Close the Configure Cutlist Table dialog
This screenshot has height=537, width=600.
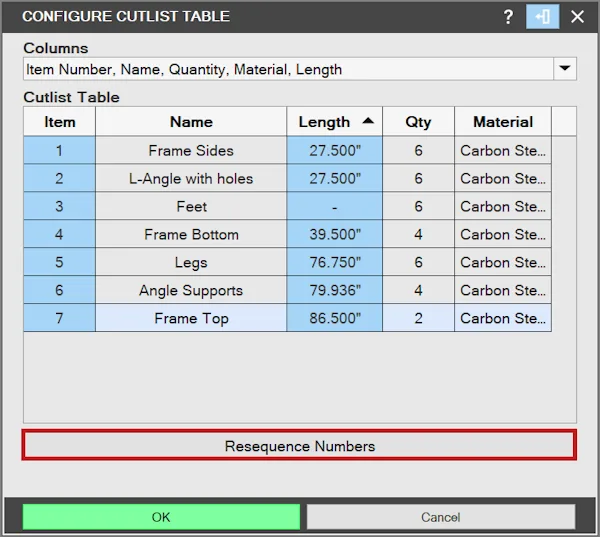(577, 17)
